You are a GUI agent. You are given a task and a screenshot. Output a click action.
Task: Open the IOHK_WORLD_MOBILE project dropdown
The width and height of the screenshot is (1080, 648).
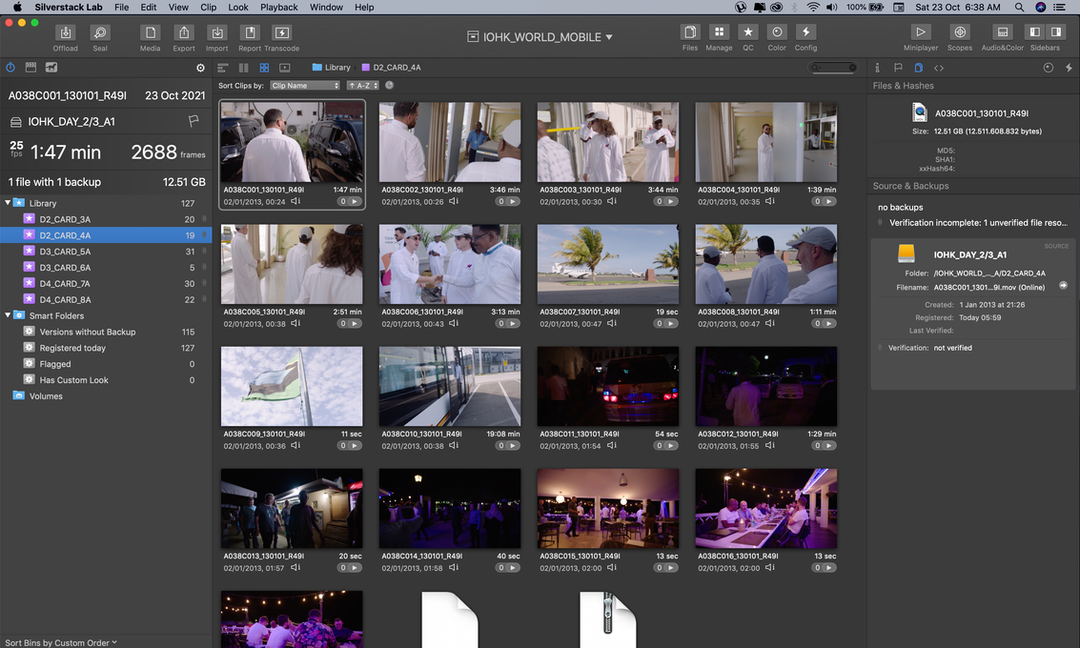click(540, 37)
